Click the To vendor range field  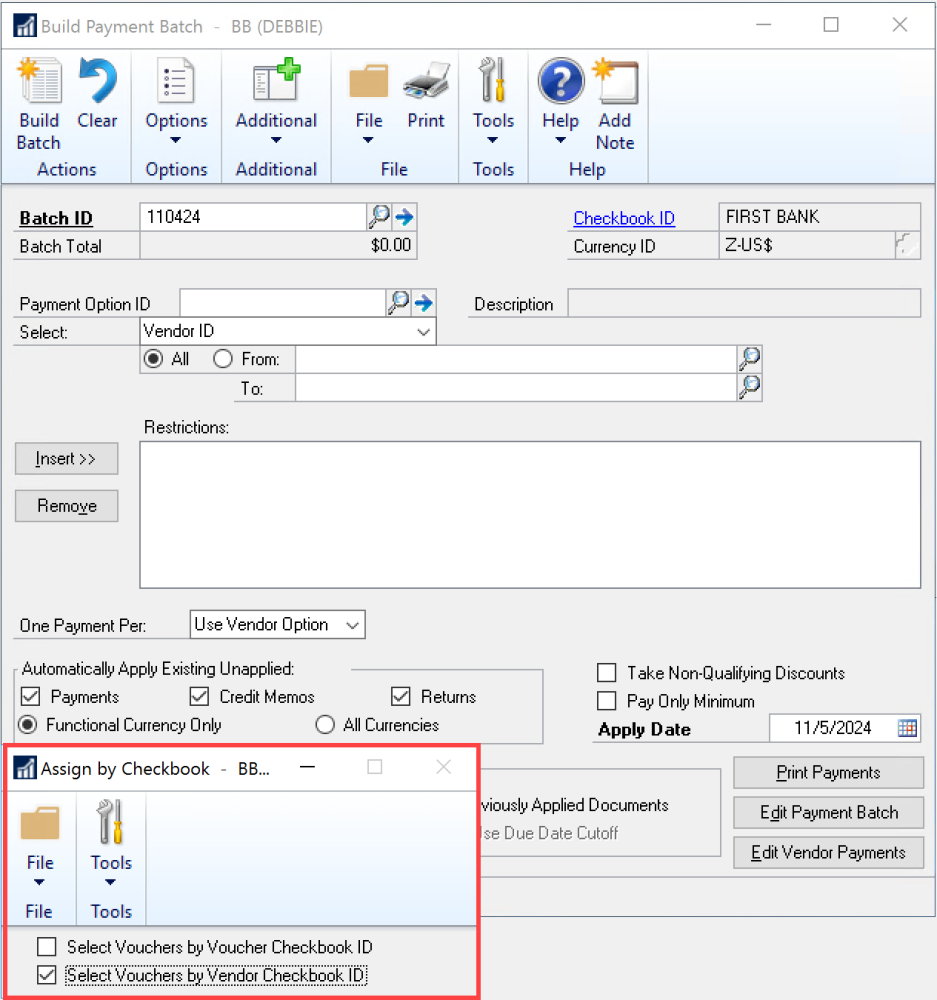click(516, 388)
